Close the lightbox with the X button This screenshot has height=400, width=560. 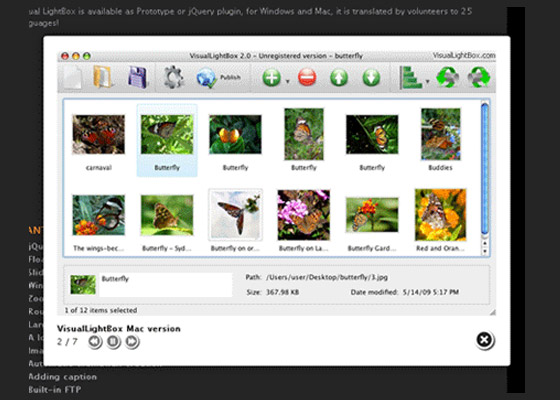pyautogui.click(x=485, y=340)
